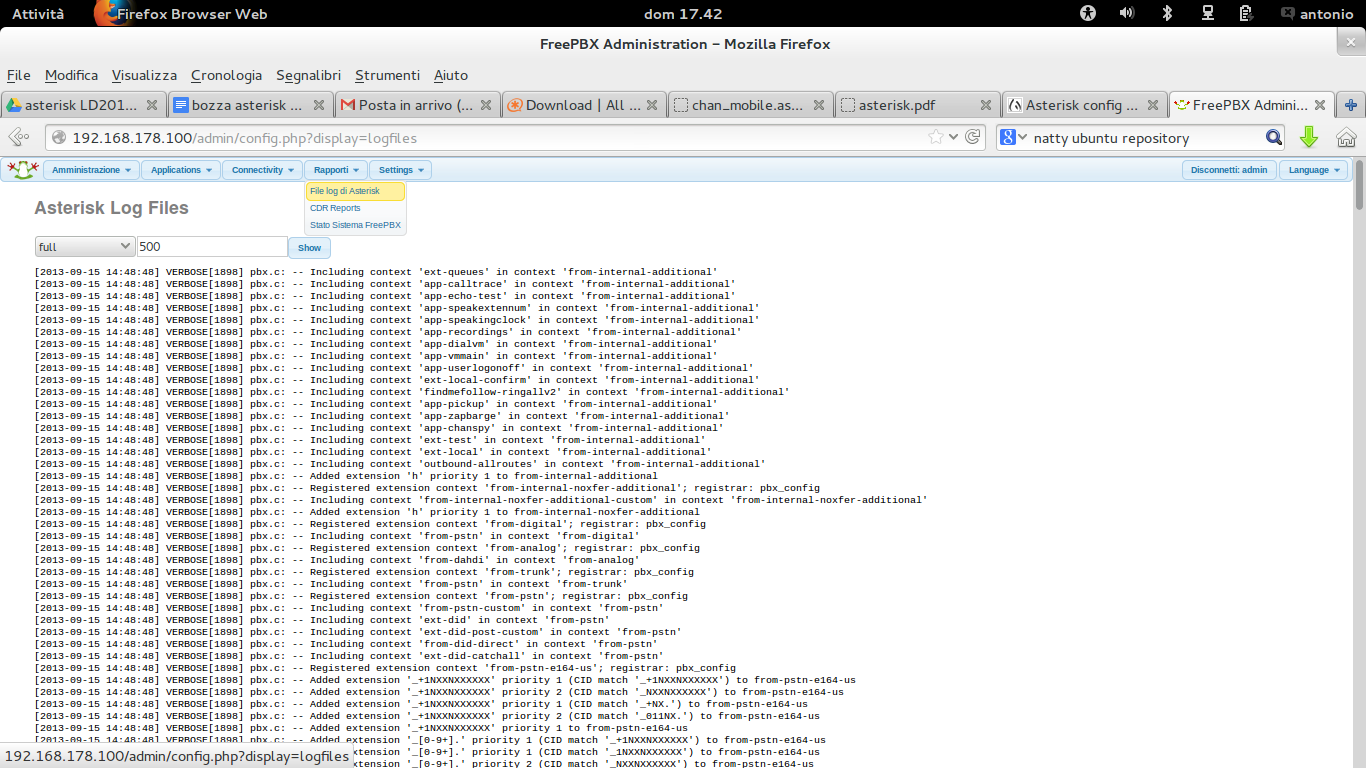The image size is (1366, 768).
Task: Click the clock showing dom 17.42
Action: click(683, 13)
